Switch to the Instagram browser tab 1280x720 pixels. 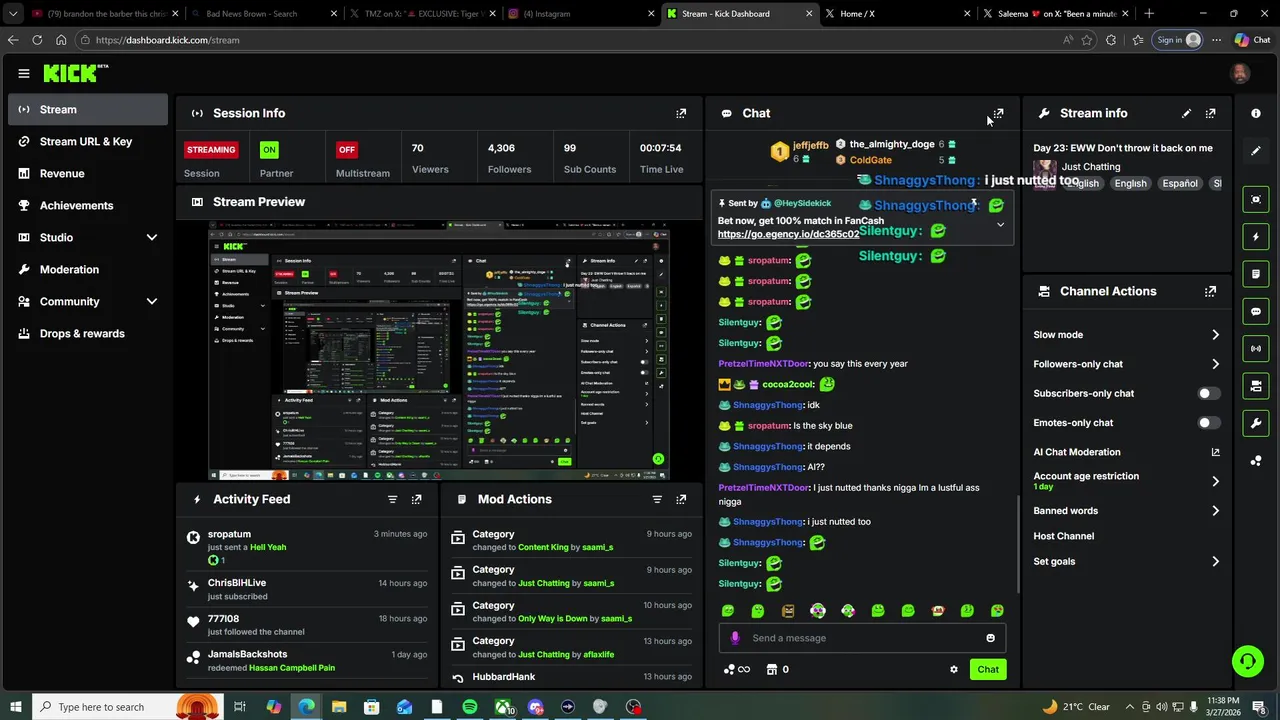(x=579, y=14)
